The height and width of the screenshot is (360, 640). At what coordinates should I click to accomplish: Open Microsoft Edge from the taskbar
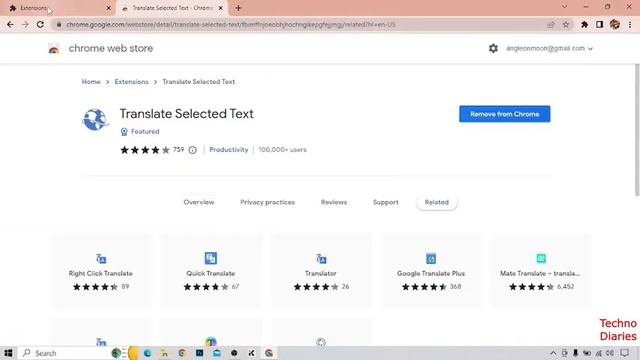click(147, 353)
